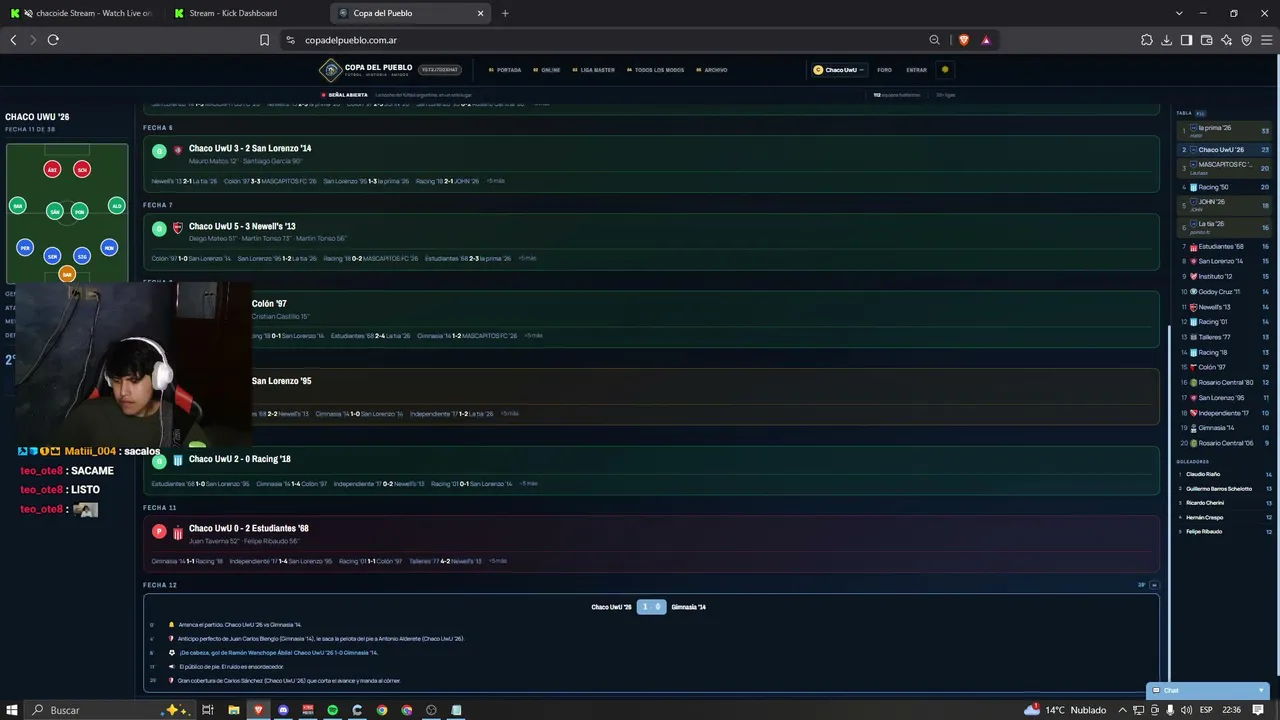This screenshot has width=1280, height=720.
Task: Open the Foro link
Action: [884, 70]
